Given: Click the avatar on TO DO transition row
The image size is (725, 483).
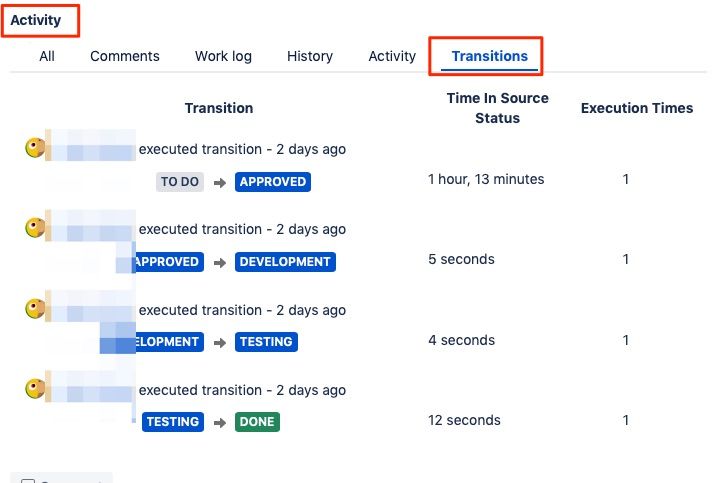Looking at the screenshot, I should 35,148.
